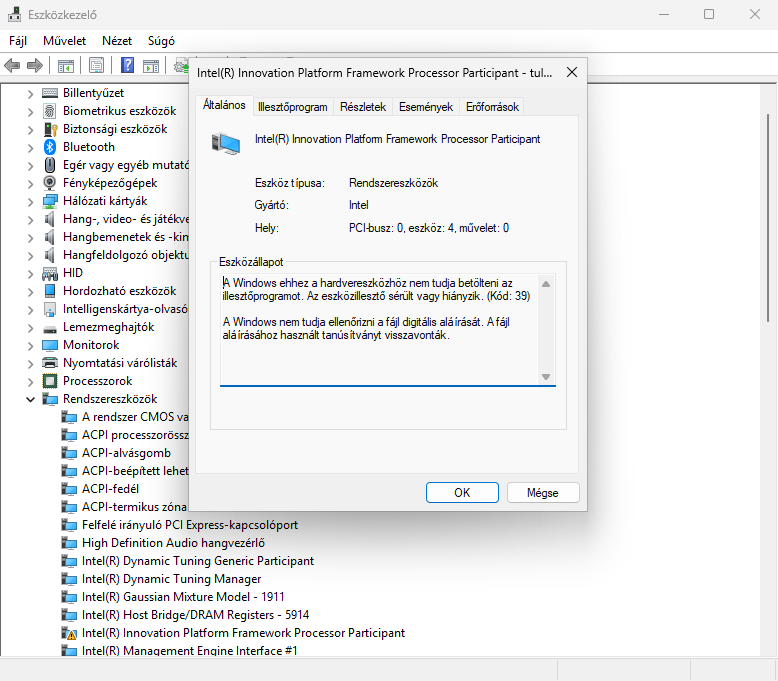Expand the Processzorok category
This screenshot has width=778, height=681.
tap(30, 382)
